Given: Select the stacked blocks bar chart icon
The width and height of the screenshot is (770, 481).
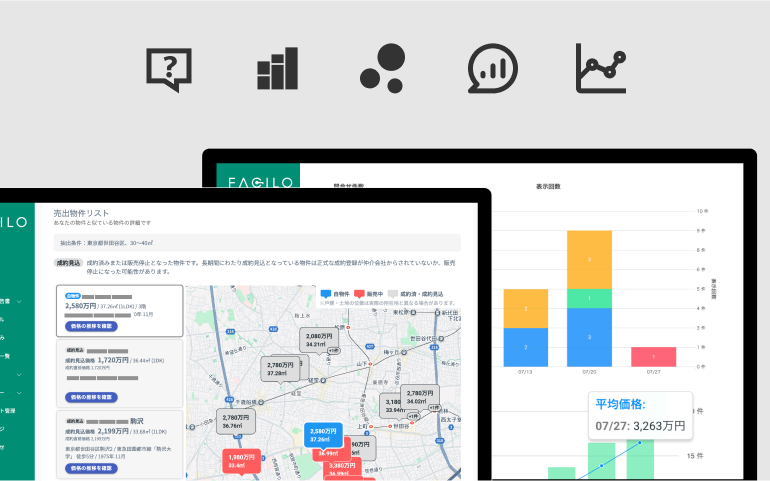Looking at the screenshot, I should click(x=277, y=69).
